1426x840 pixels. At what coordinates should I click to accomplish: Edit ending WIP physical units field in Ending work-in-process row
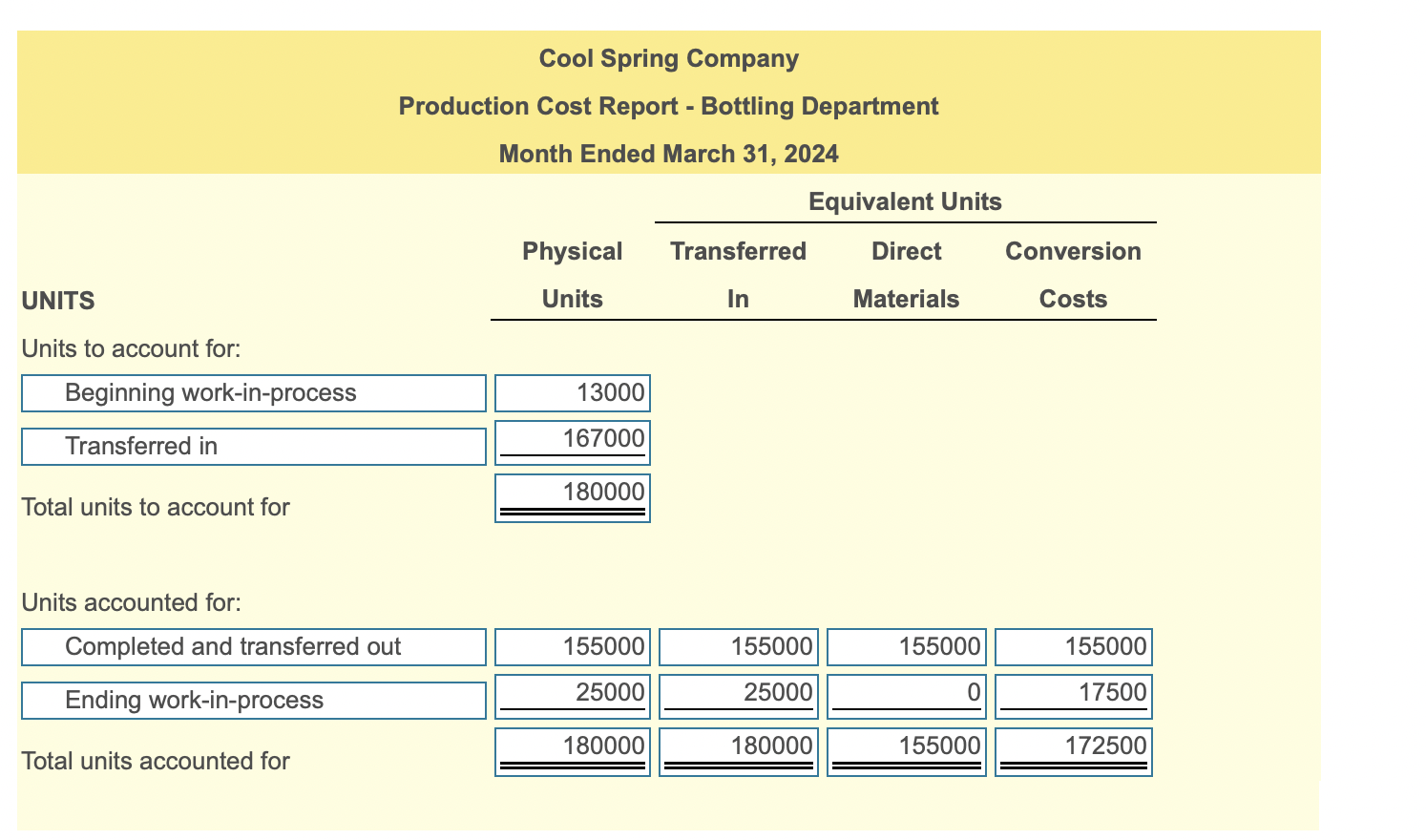(x=573, y=697)
